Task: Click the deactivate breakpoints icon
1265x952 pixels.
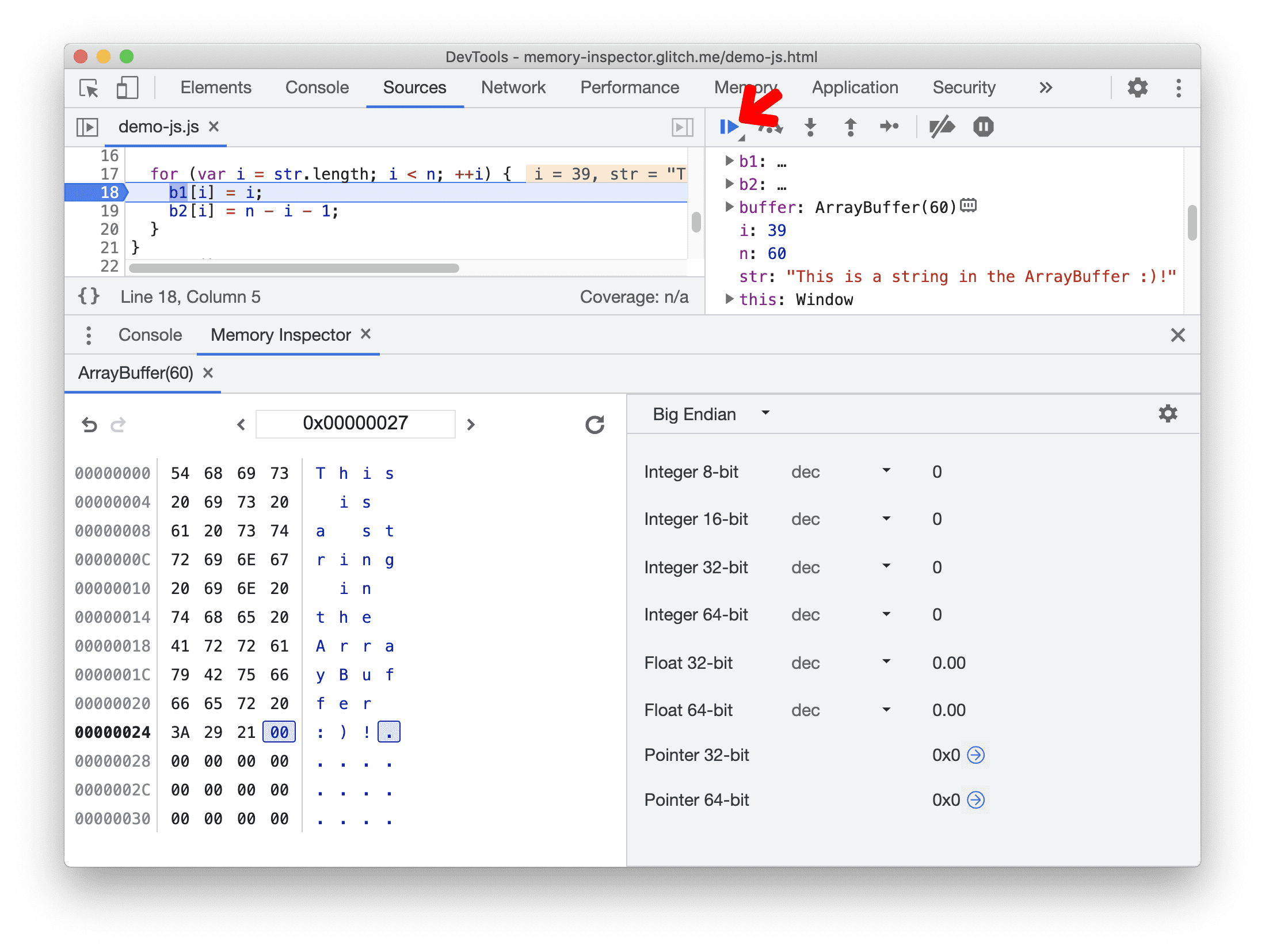Action: point(941,126)
